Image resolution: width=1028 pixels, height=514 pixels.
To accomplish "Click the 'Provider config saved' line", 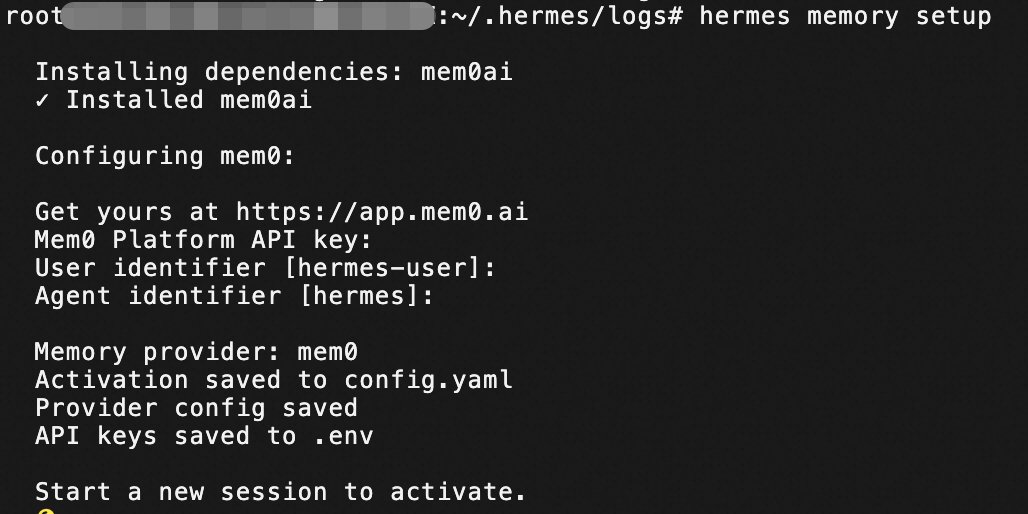I will coord(197,408).
